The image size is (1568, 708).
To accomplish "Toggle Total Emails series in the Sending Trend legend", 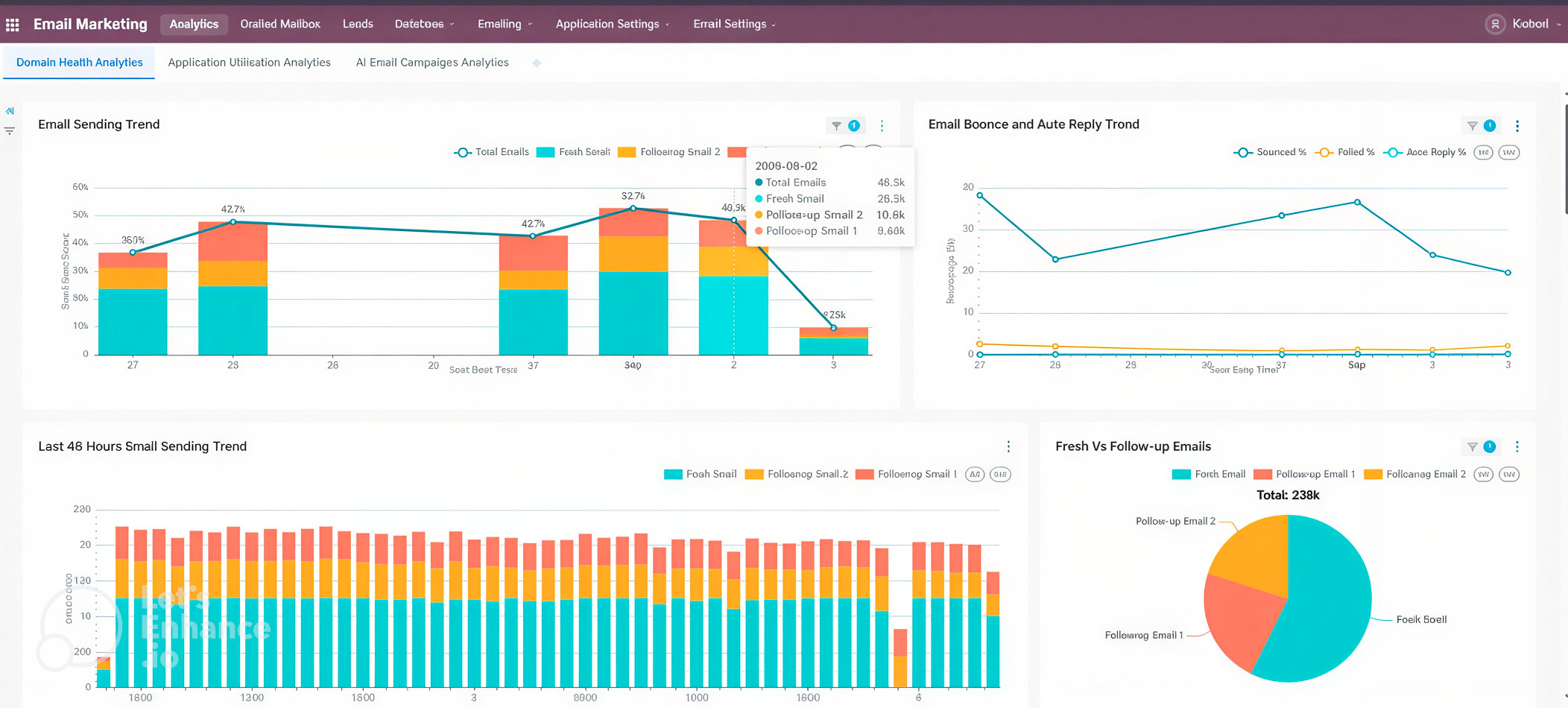I will pos(492,152).
